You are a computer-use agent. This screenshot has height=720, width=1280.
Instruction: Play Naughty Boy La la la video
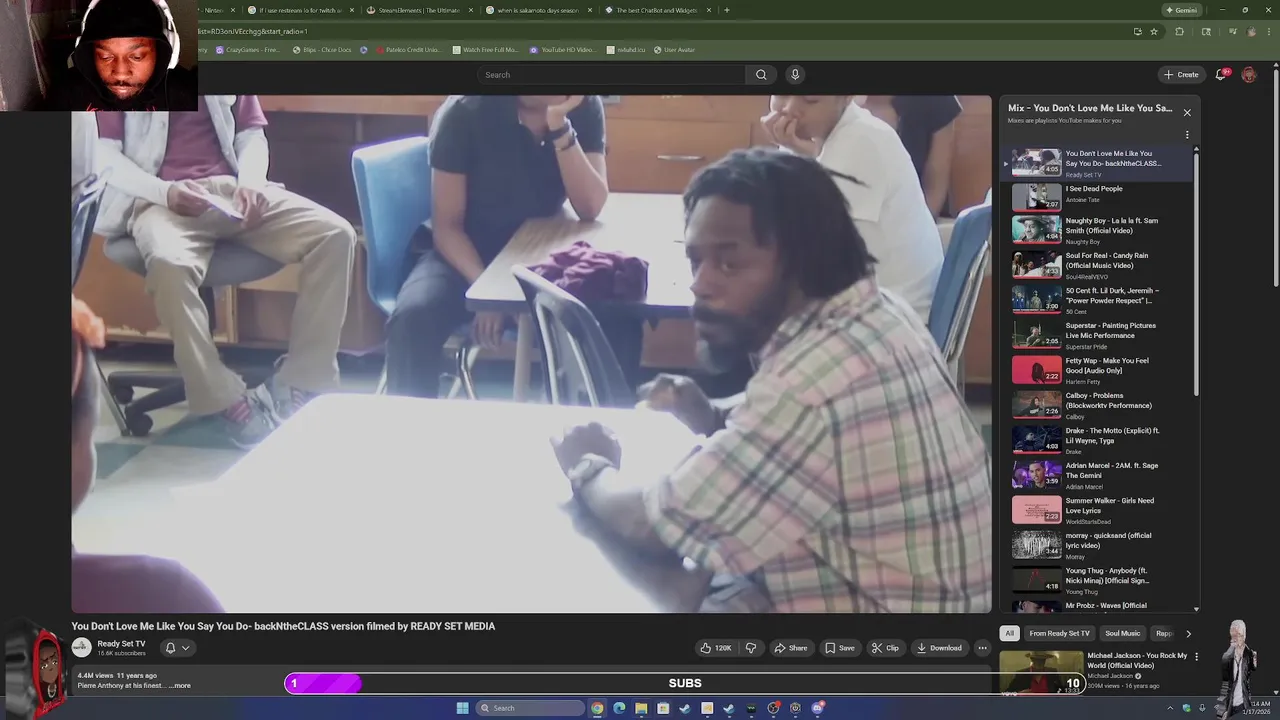click(1097, 230)
